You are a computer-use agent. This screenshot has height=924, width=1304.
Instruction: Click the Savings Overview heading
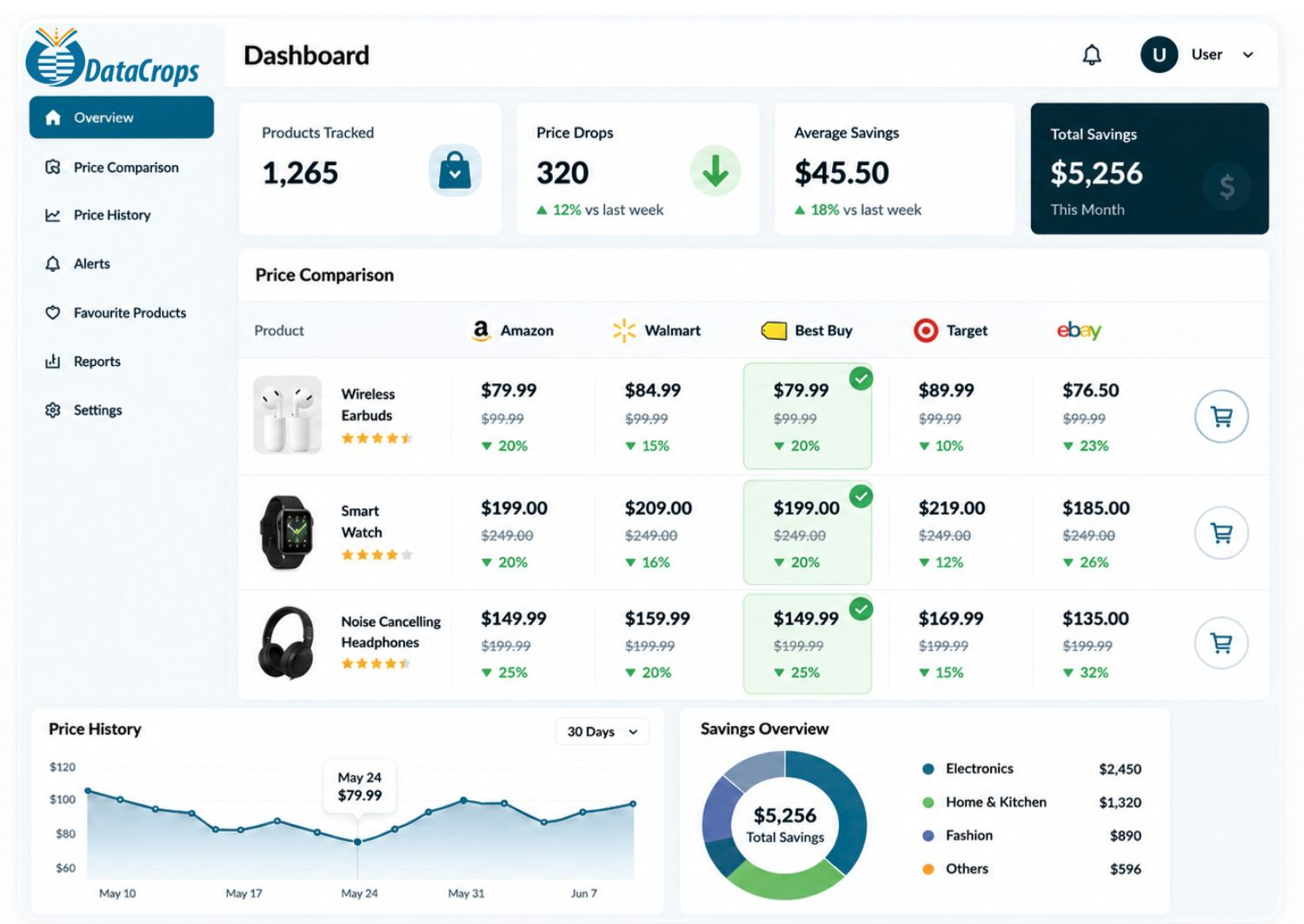764,728
